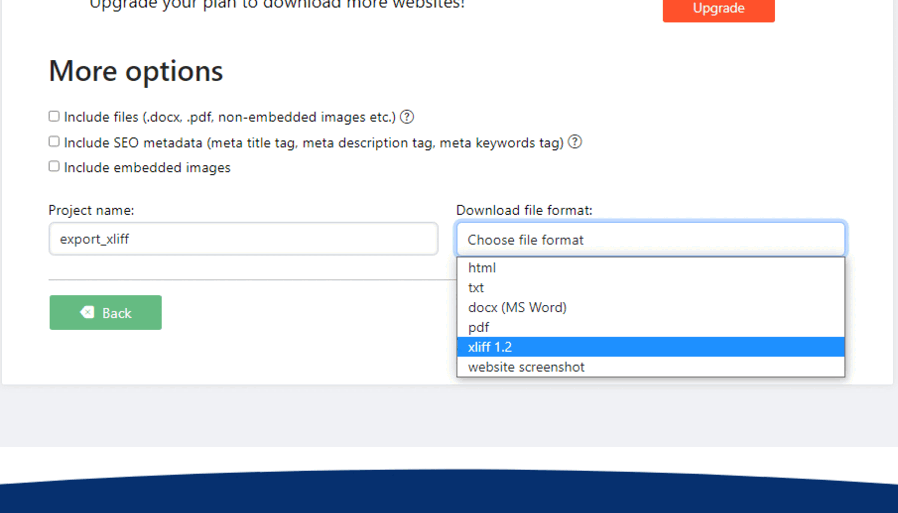Image resolution: width=898 pixels, height=513 pixels.
Task: Select the website screenshot option
Action: 526,367
